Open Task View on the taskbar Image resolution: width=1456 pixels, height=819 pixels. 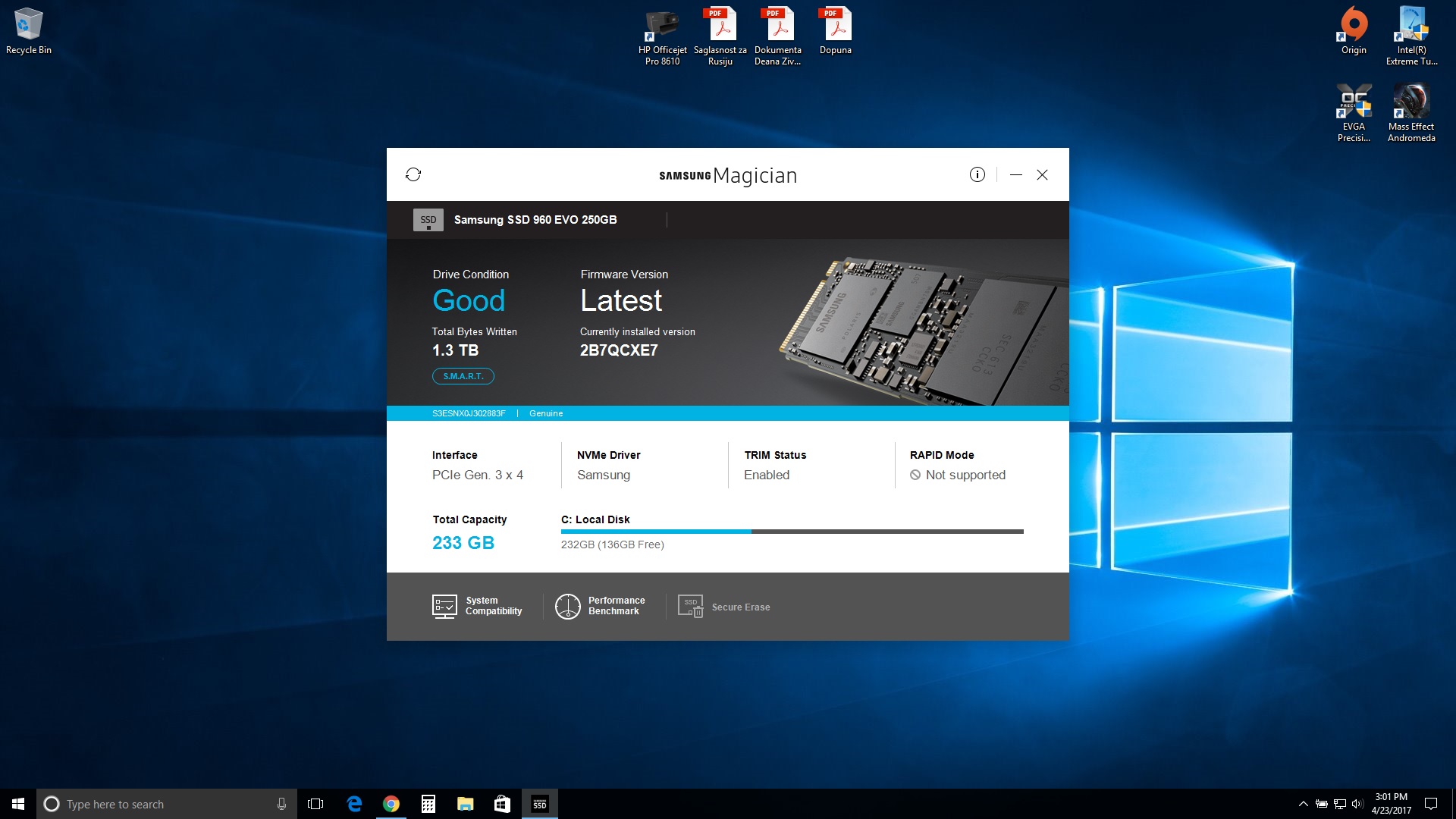pyautogui.click(x=315, y=804)
